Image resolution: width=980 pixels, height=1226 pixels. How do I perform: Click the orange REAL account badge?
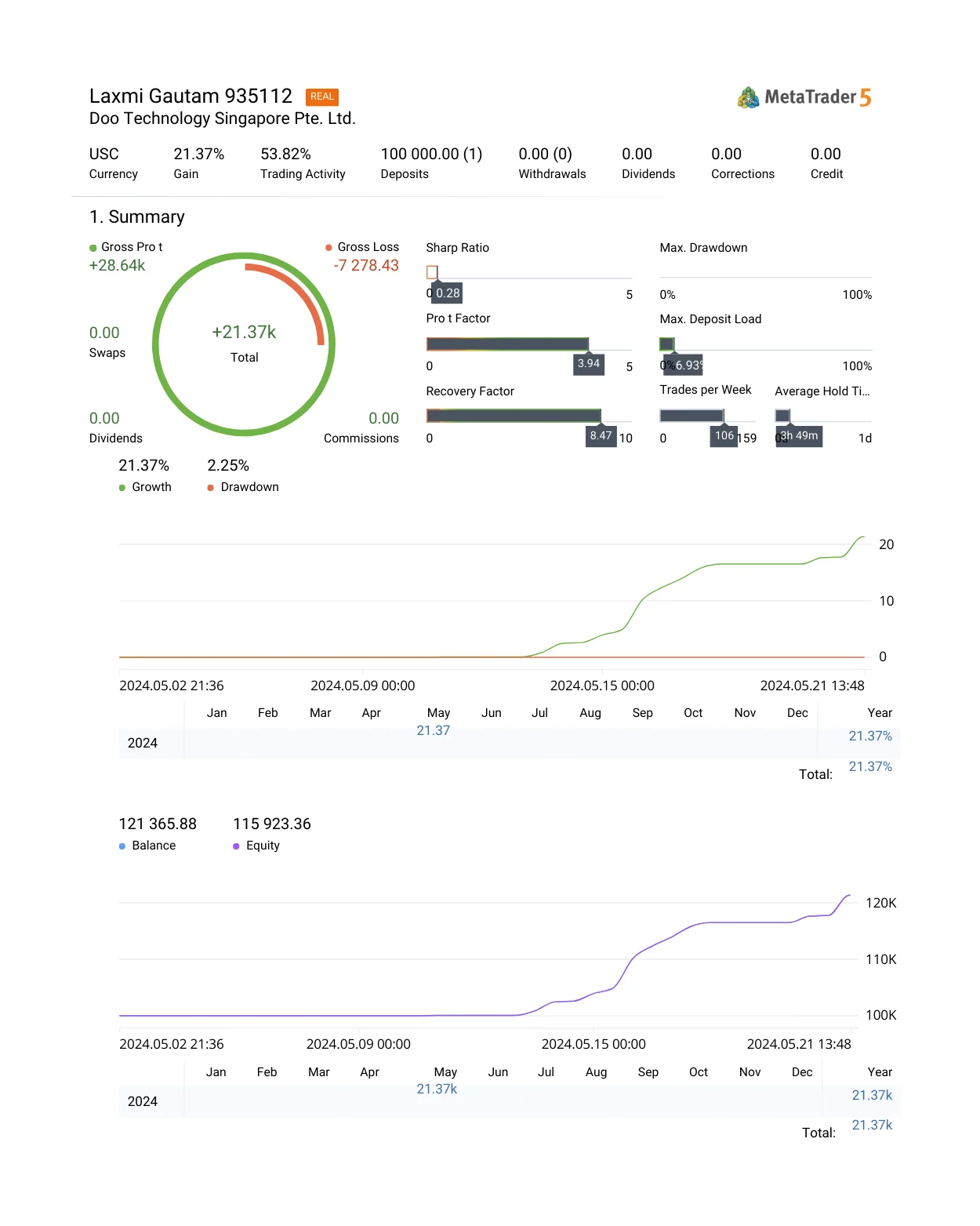(322, 96)
